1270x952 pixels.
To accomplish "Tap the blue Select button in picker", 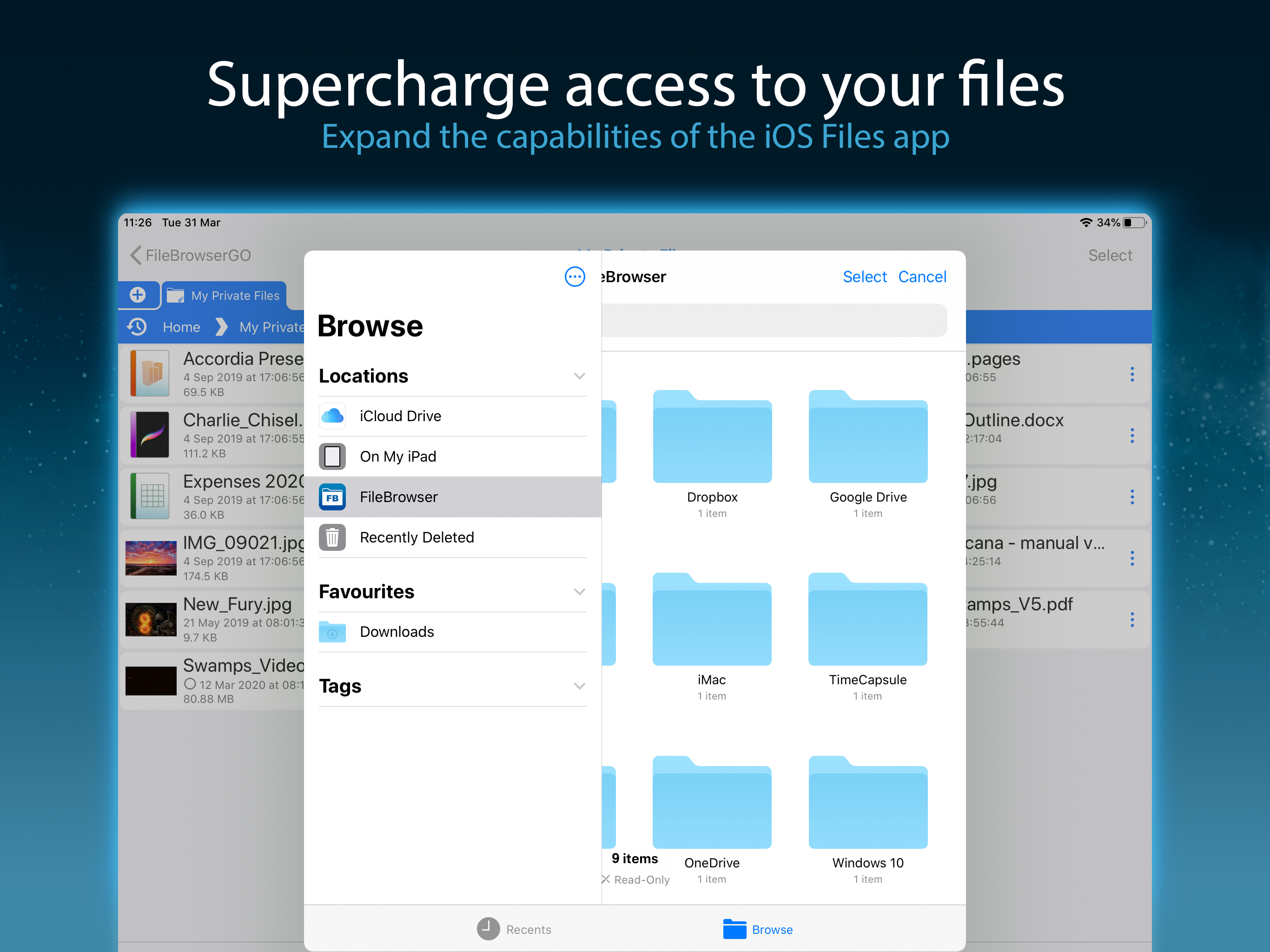I will [x=864, y=277].
